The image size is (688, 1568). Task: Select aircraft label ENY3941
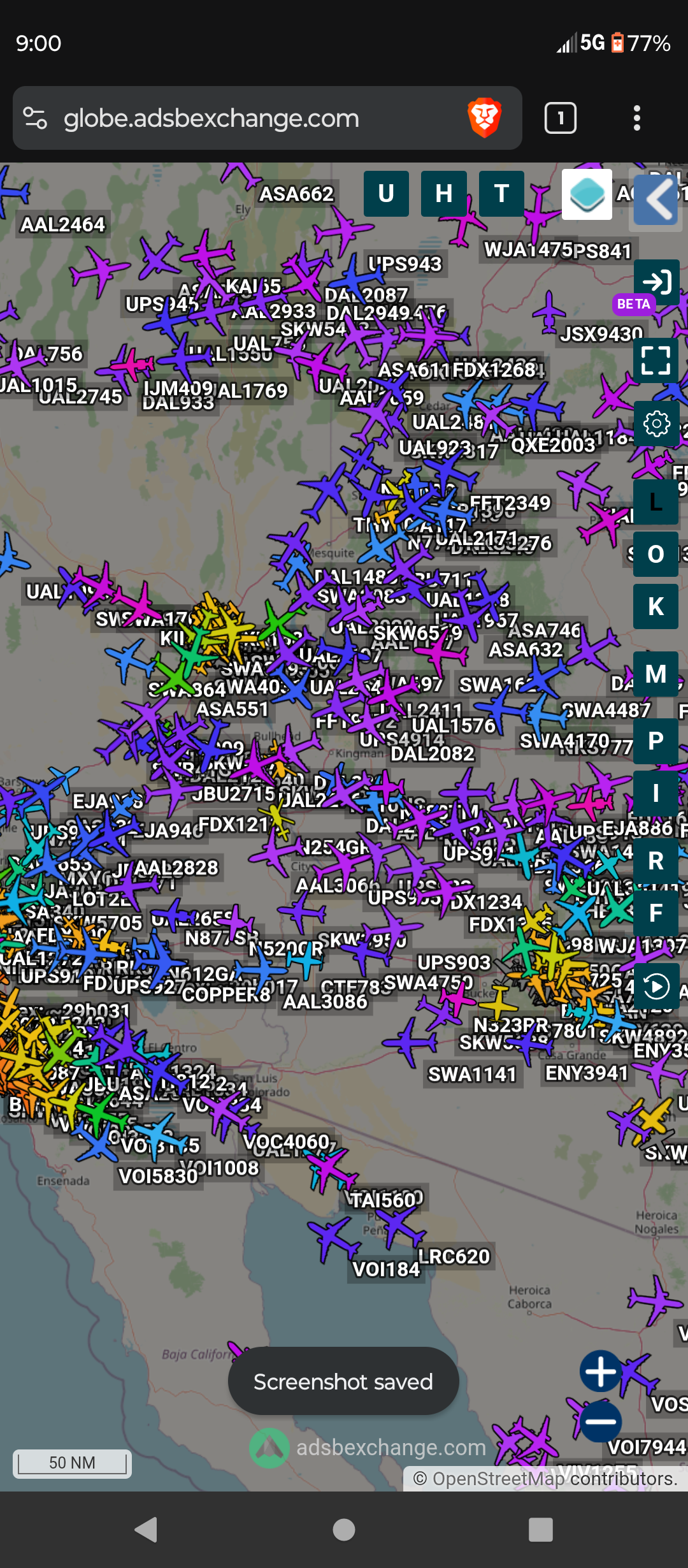pos(587,1073)
